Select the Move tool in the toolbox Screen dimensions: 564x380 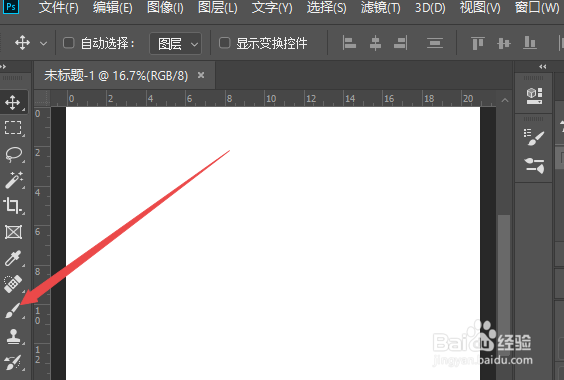pos(13,103)
